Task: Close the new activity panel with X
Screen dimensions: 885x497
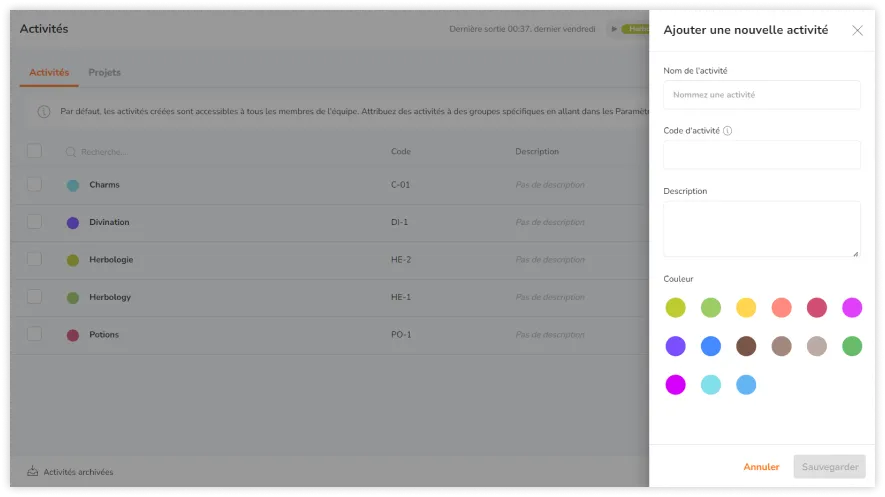Action: (x=857, y=30)
